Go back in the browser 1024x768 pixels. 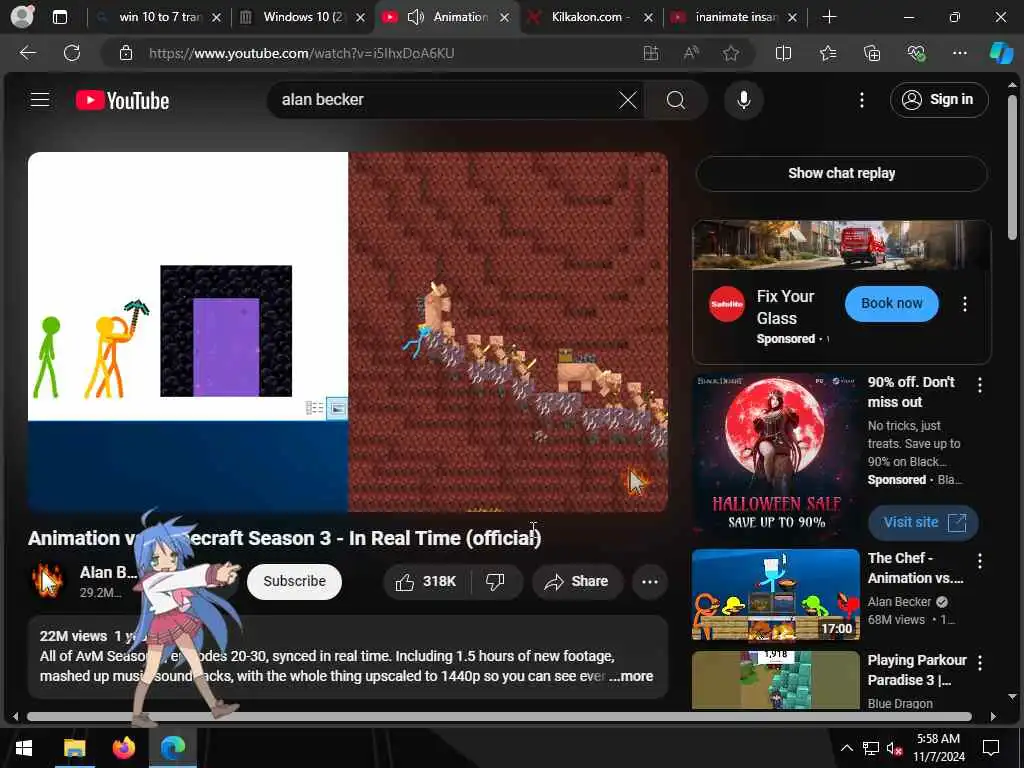(x=27, y=53)
